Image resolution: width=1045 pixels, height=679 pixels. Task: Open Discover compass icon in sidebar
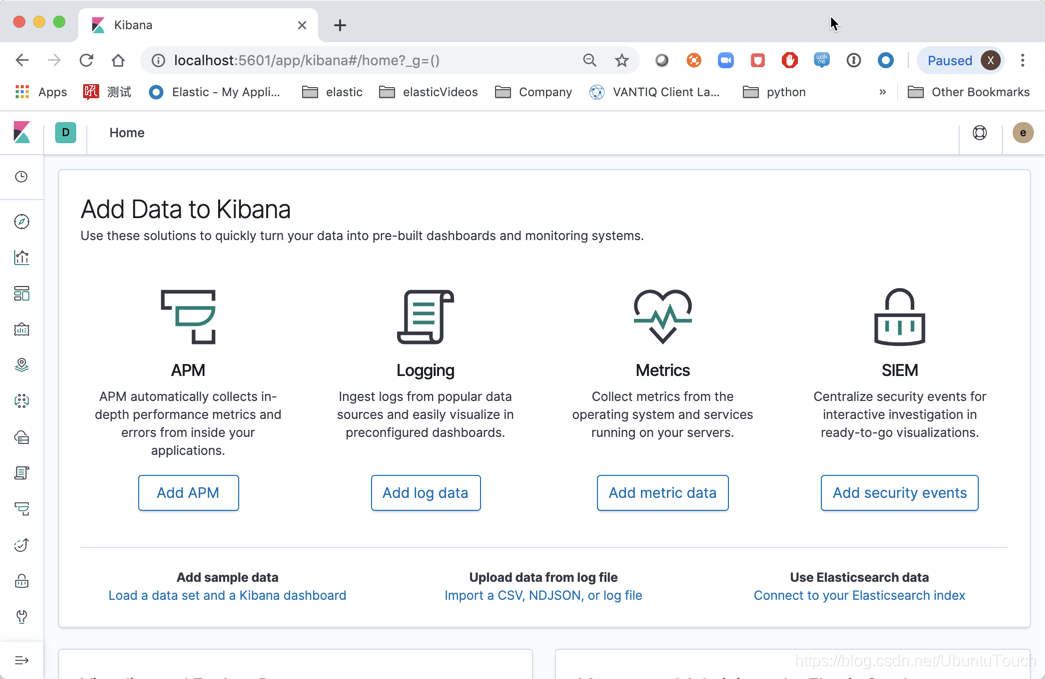point(21,221)
